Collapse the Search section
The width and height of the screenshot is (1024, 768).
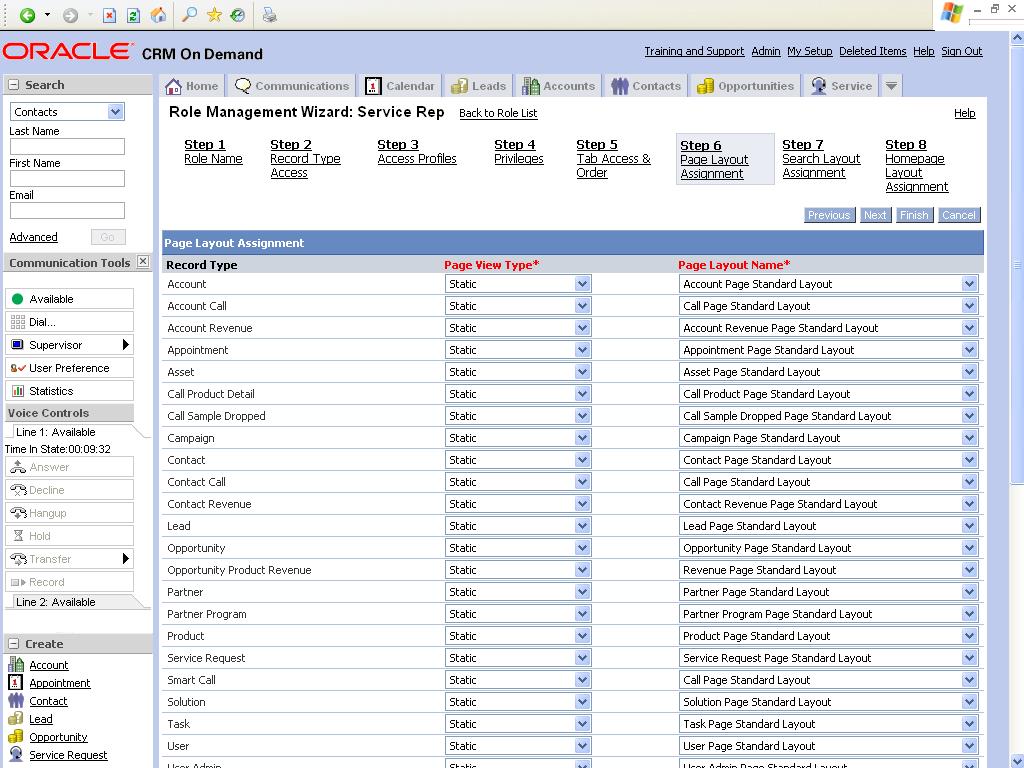pos(13,85)
